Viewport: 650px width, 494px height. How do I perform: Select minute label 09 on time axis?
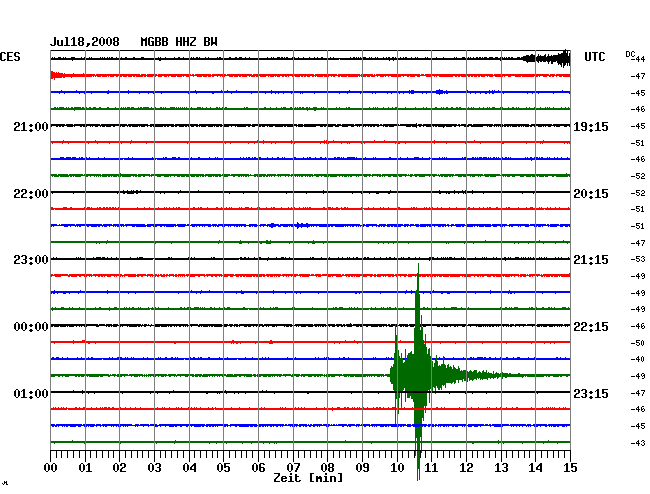362,467
